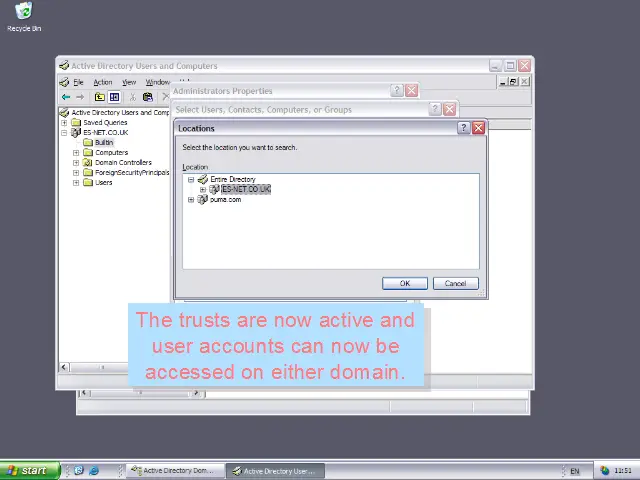640x480 pixels.
Task: Open the File menu
Action: point(78,82)
